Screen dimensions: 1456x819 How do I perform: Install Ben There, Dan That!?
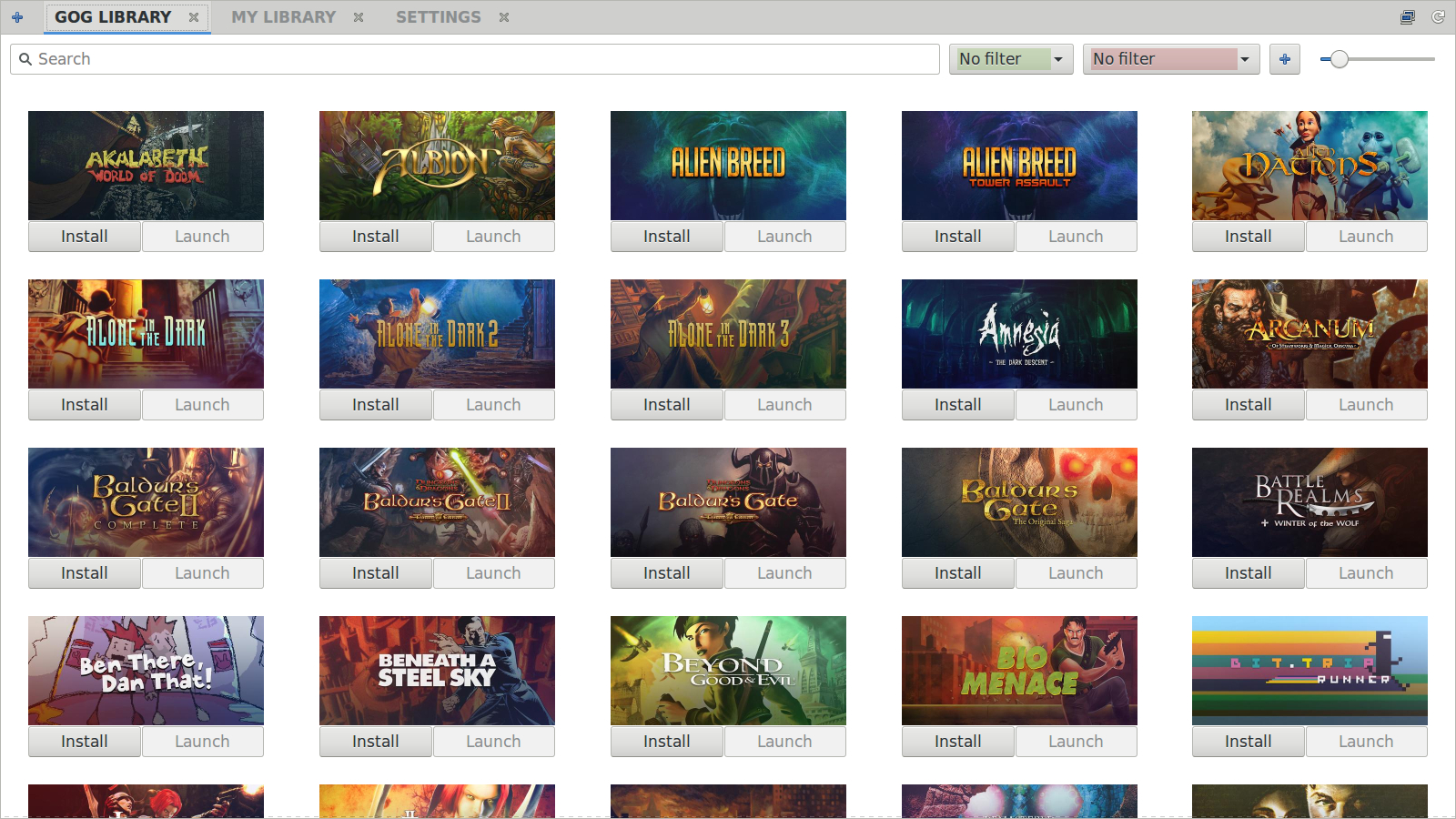point(85,742)
